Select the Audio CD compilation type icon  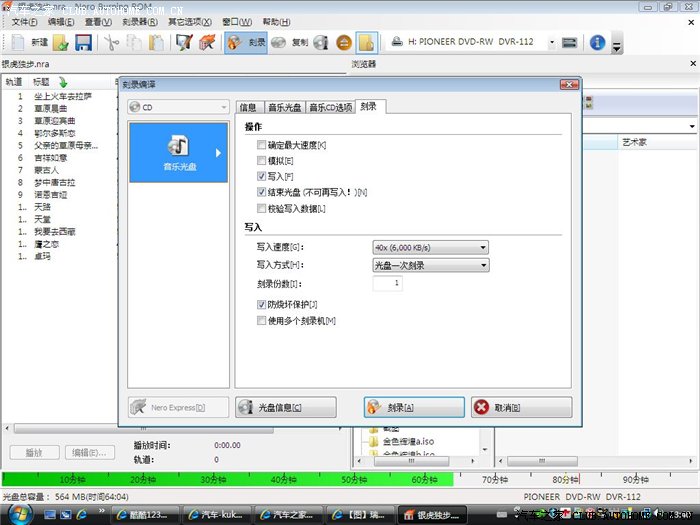coord(179,153)
